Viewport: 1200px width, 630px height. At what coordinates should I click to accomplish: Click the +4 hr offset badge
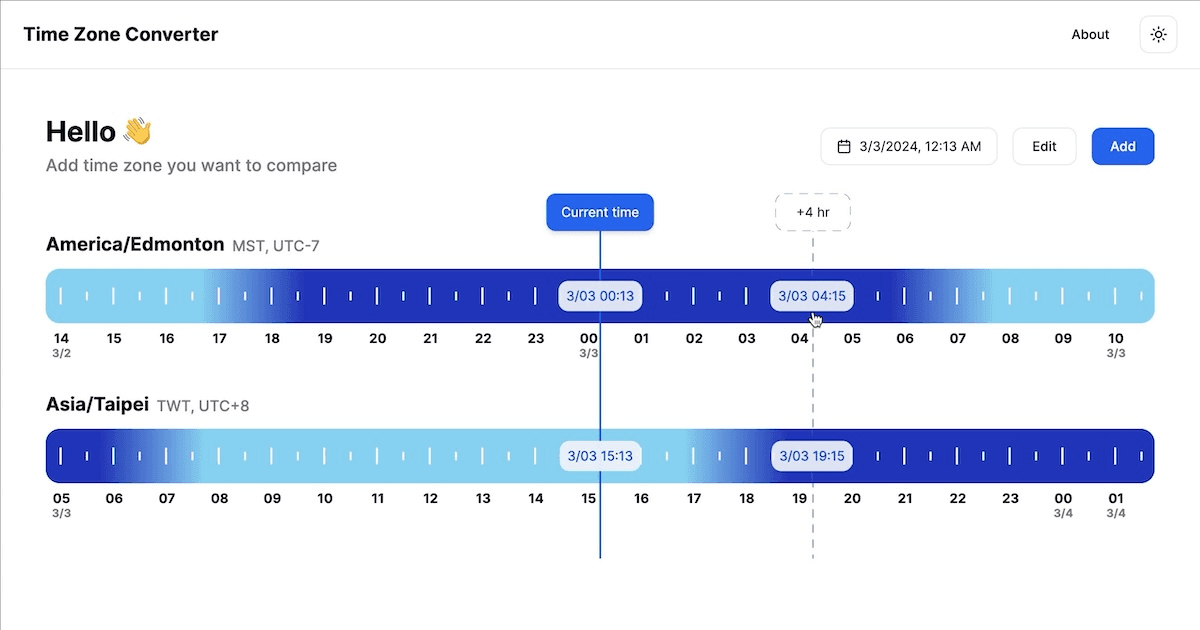pyautogui.click(x=812, y=212)
